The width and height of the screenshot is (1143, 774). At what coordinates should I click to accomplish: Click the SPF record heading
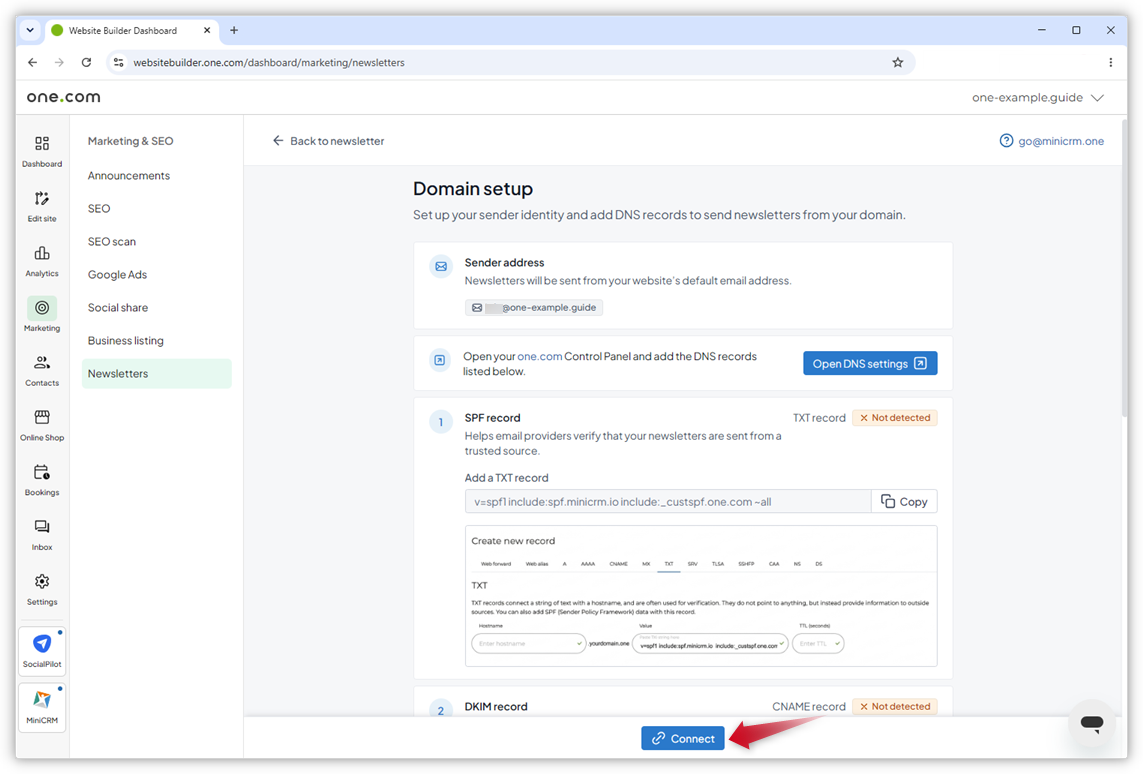(x=492, y=418)
